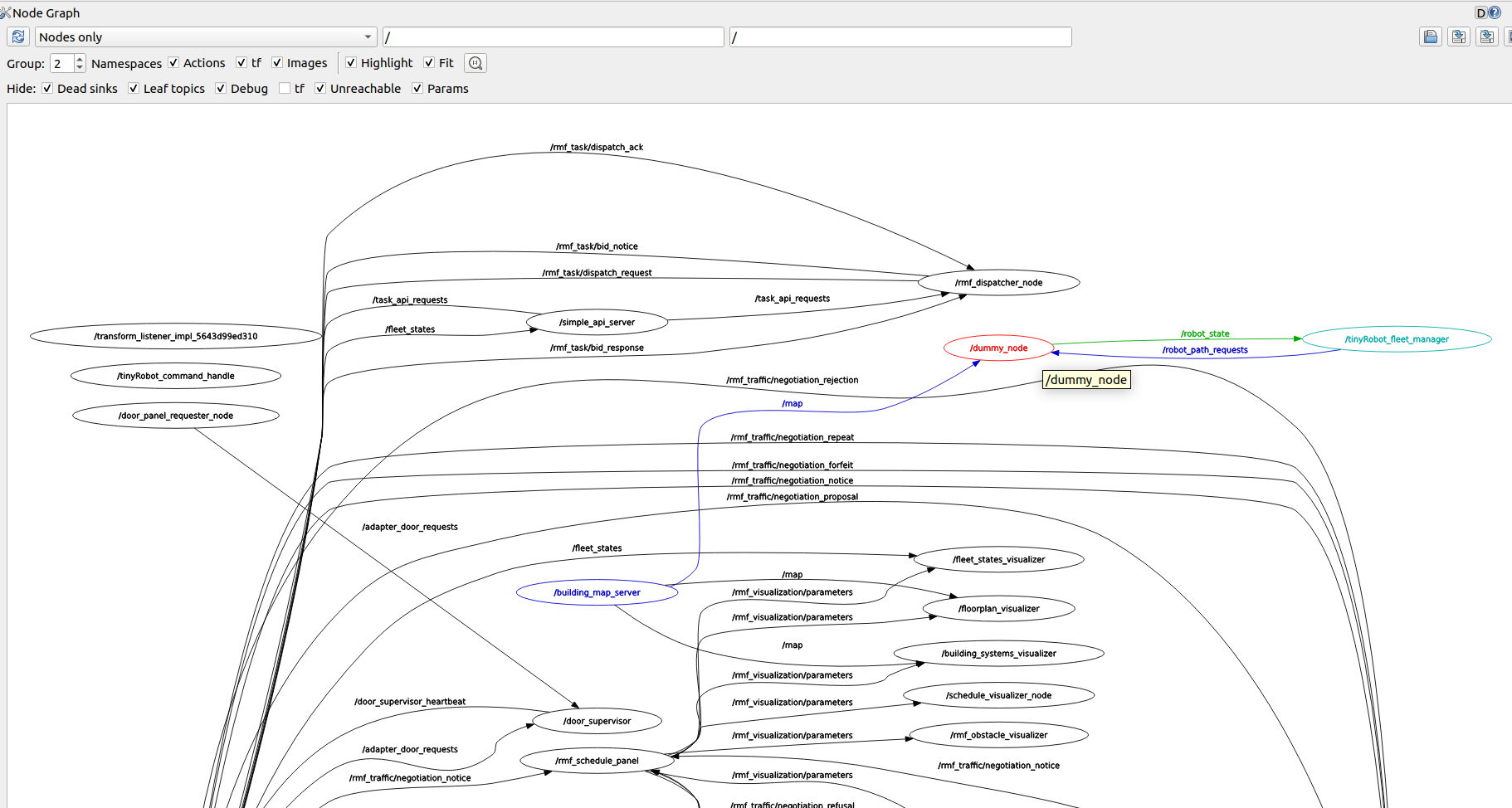The height and width of the screenshot is (808, 1512).
Task: Focus the namespace filter field next to the dropdown
Action: [x=554, y=37]
